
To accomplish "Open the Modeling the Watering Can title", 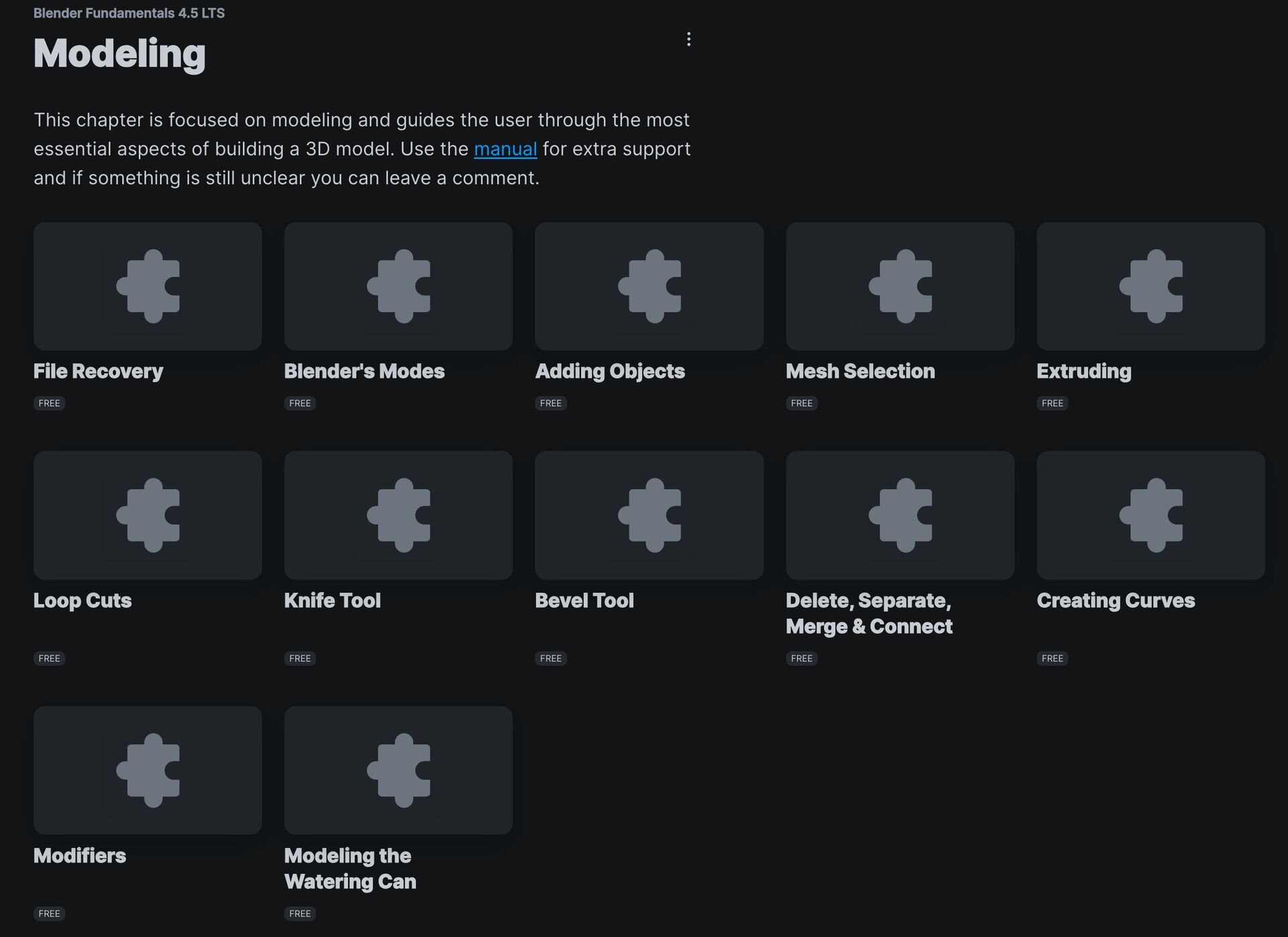I will (350, 868).
